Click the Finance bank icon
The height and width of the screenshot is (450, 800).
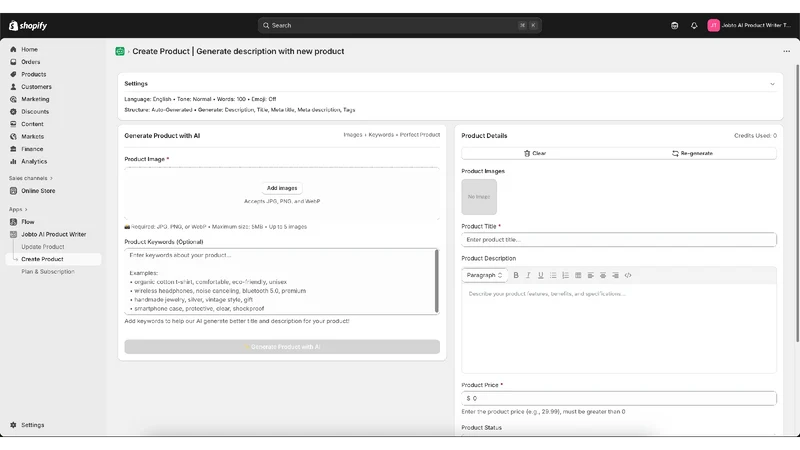point(13,149)
